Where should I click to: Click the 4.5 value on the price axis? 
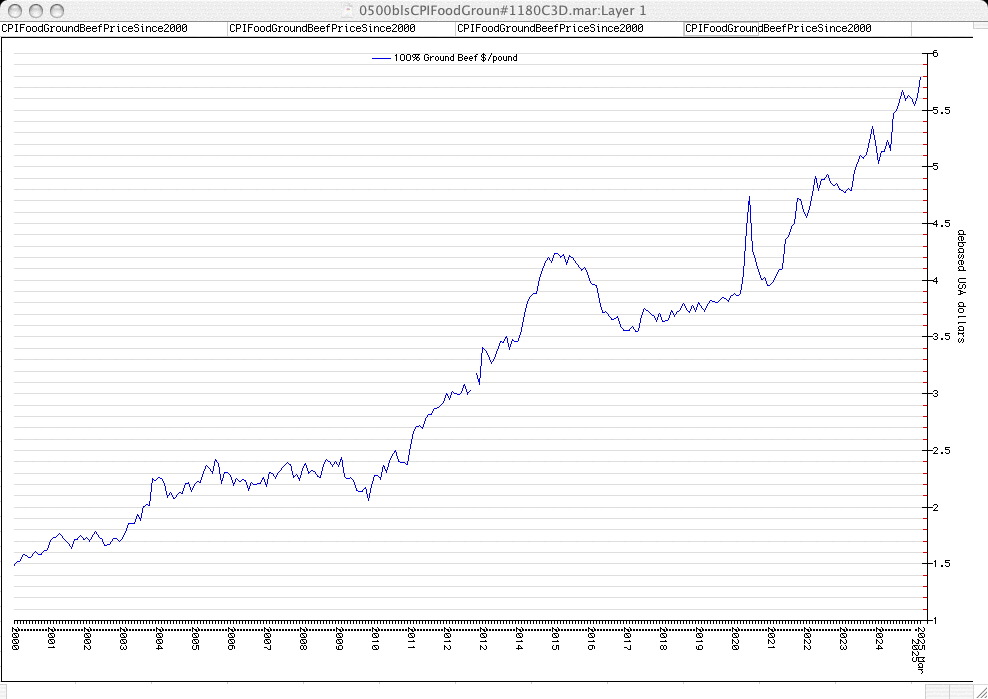(x=941, y=224)
